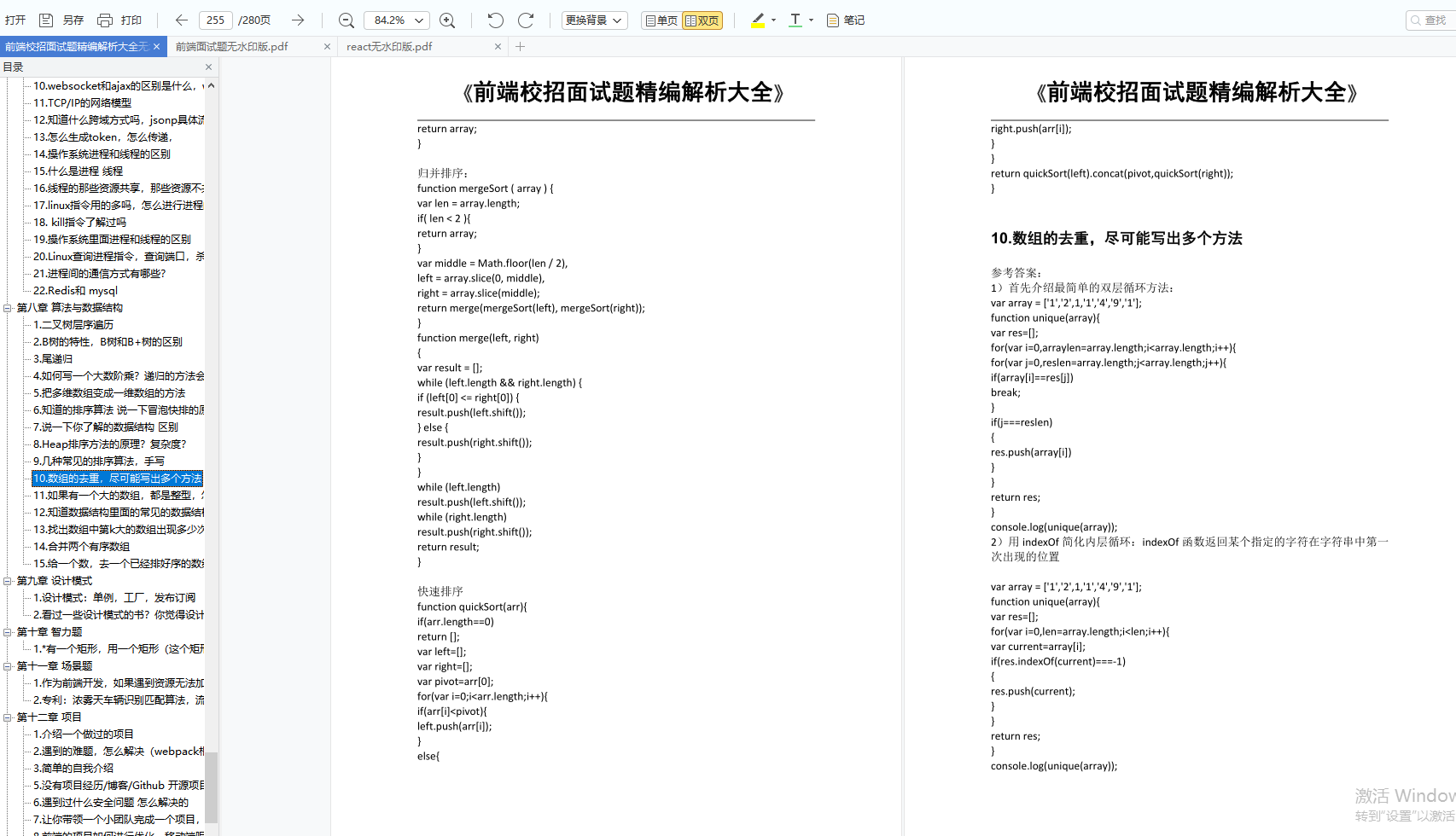Viewport: 1456px width, 836px height.
Task: Click the 快速排序 label on left page
Action: point(440,591)
